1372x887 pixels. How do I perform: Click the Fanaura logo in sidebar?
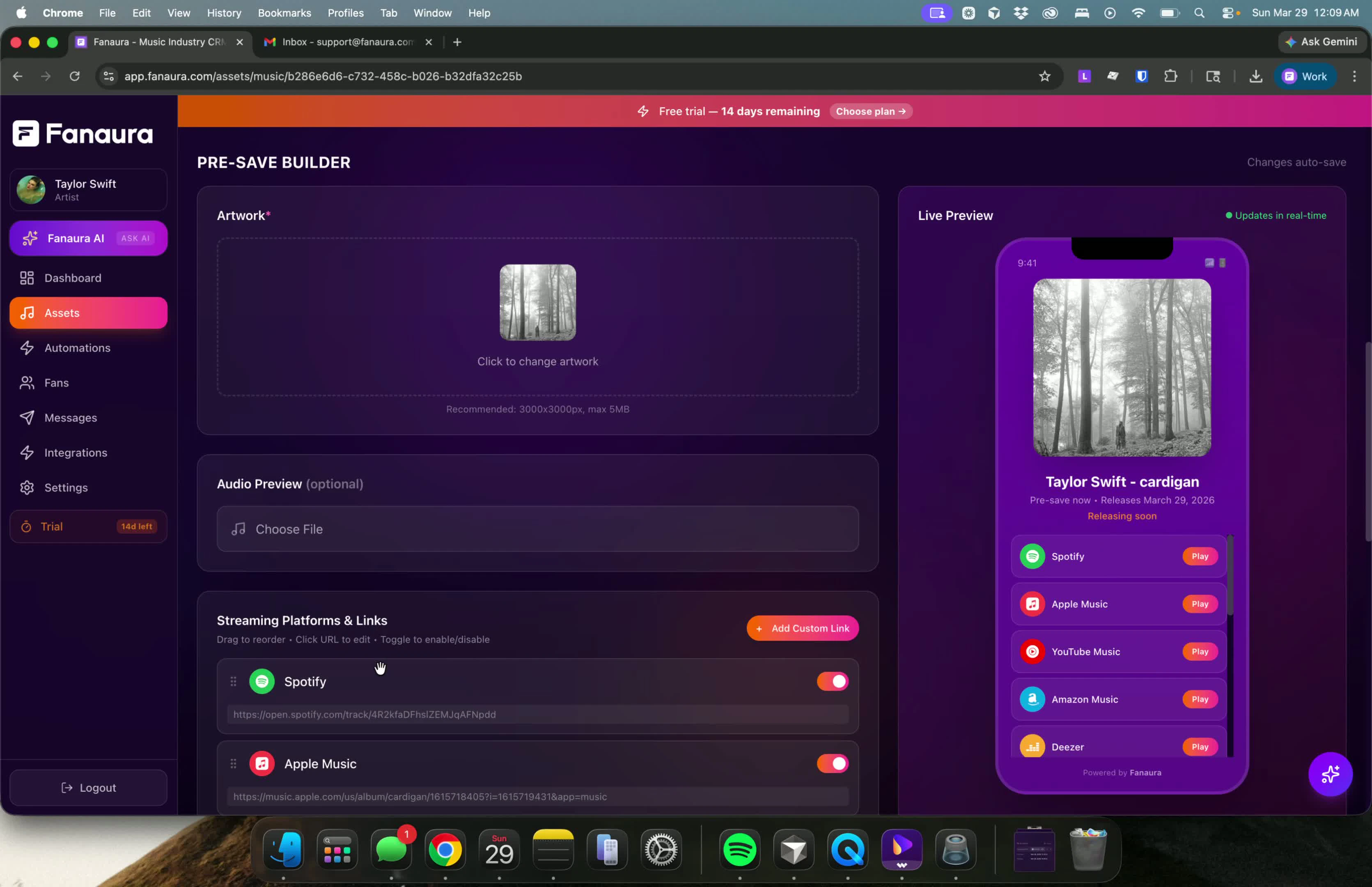click(83, 133)
